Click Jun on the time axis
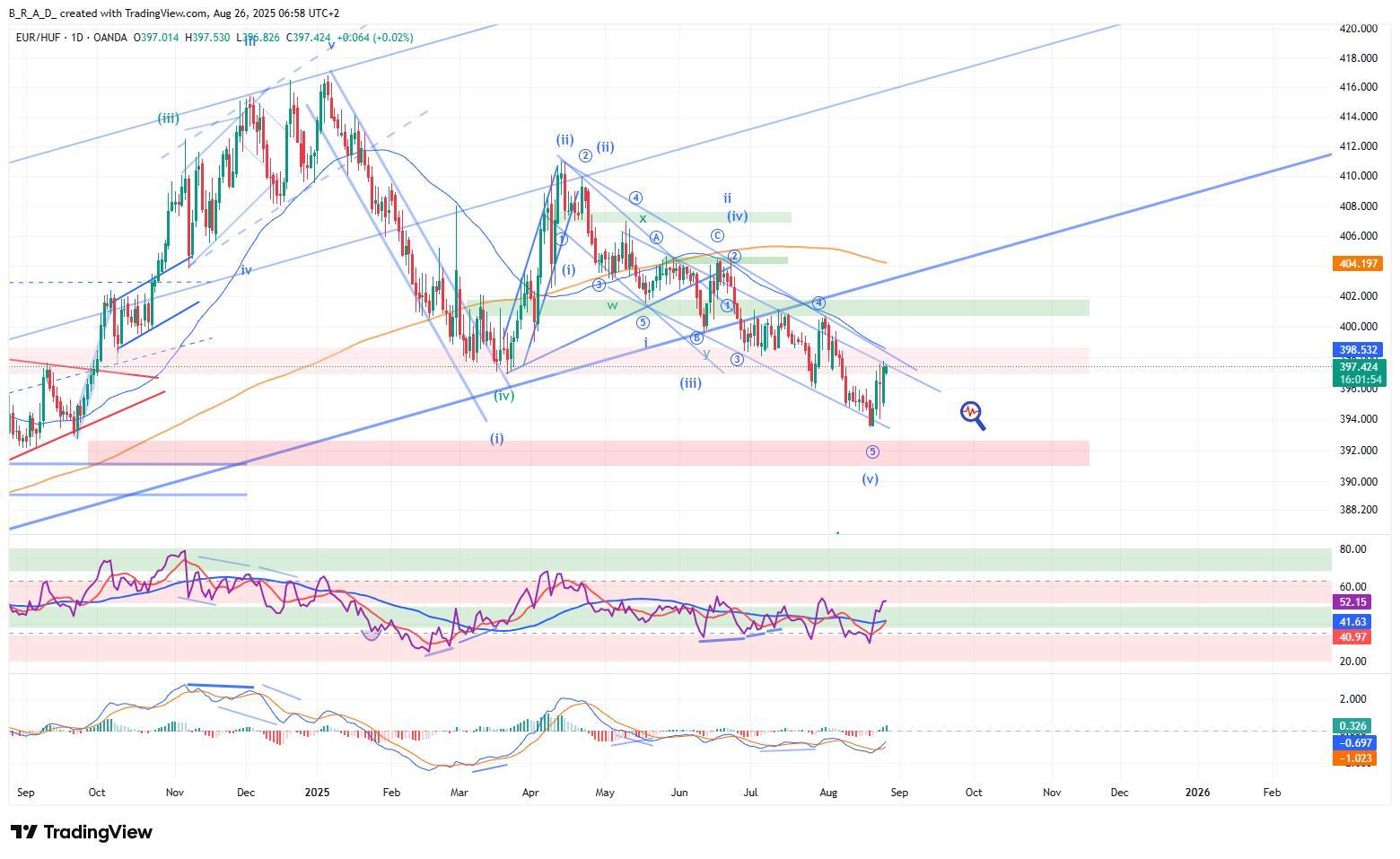The height and width of the screenshot is (859, 1400). [679, 793]
